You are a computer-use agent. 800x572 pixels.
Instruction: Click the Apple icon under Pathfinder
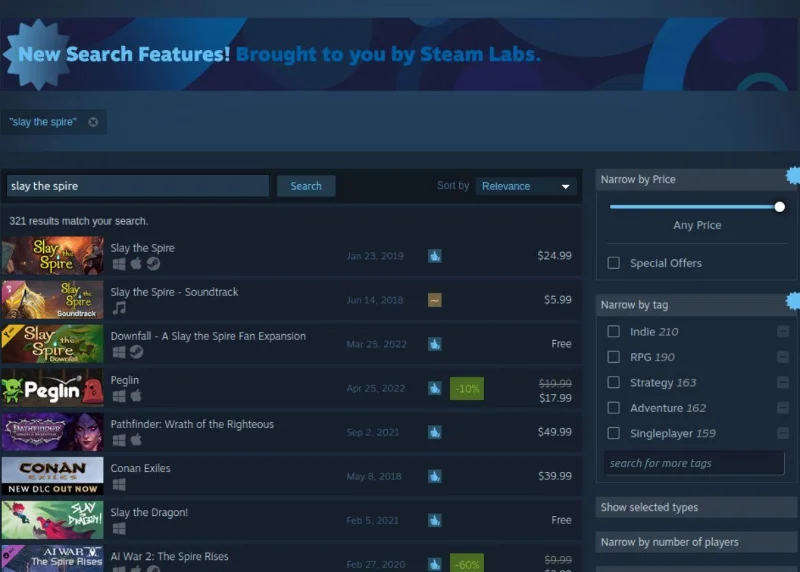(136, 439)
